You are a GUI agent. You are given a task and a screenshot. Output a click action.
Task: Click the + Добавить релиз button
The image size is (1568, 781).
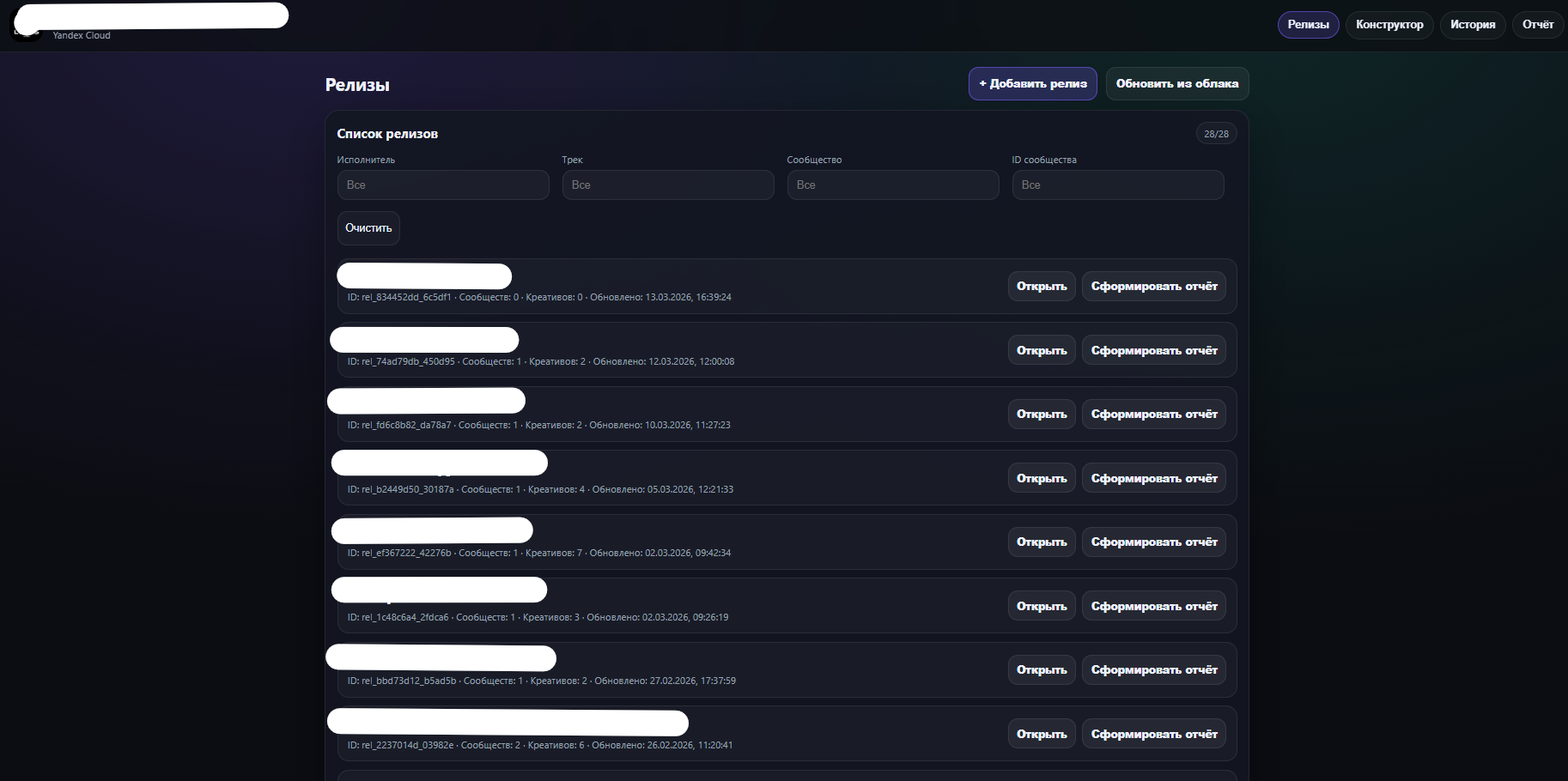pyautogui.click(x=1032, y=84)
